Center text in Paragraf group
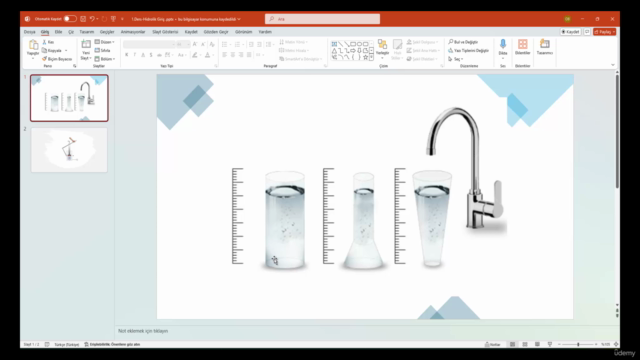The height and width of the screenshot is (360, 640). 233,55
